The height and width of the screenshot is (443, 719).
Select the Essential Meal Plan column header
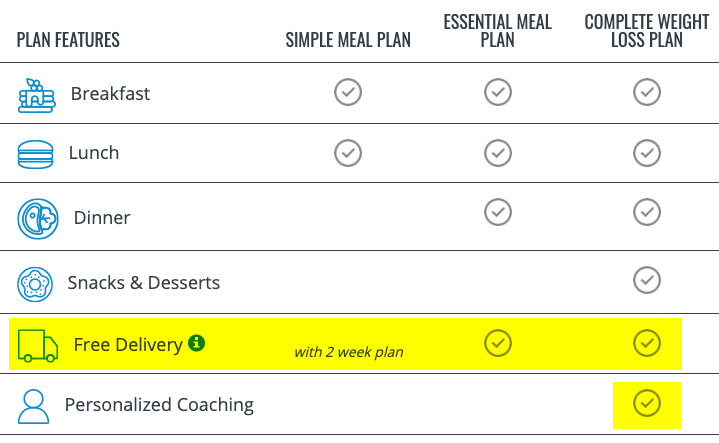[x=498, y=31]
